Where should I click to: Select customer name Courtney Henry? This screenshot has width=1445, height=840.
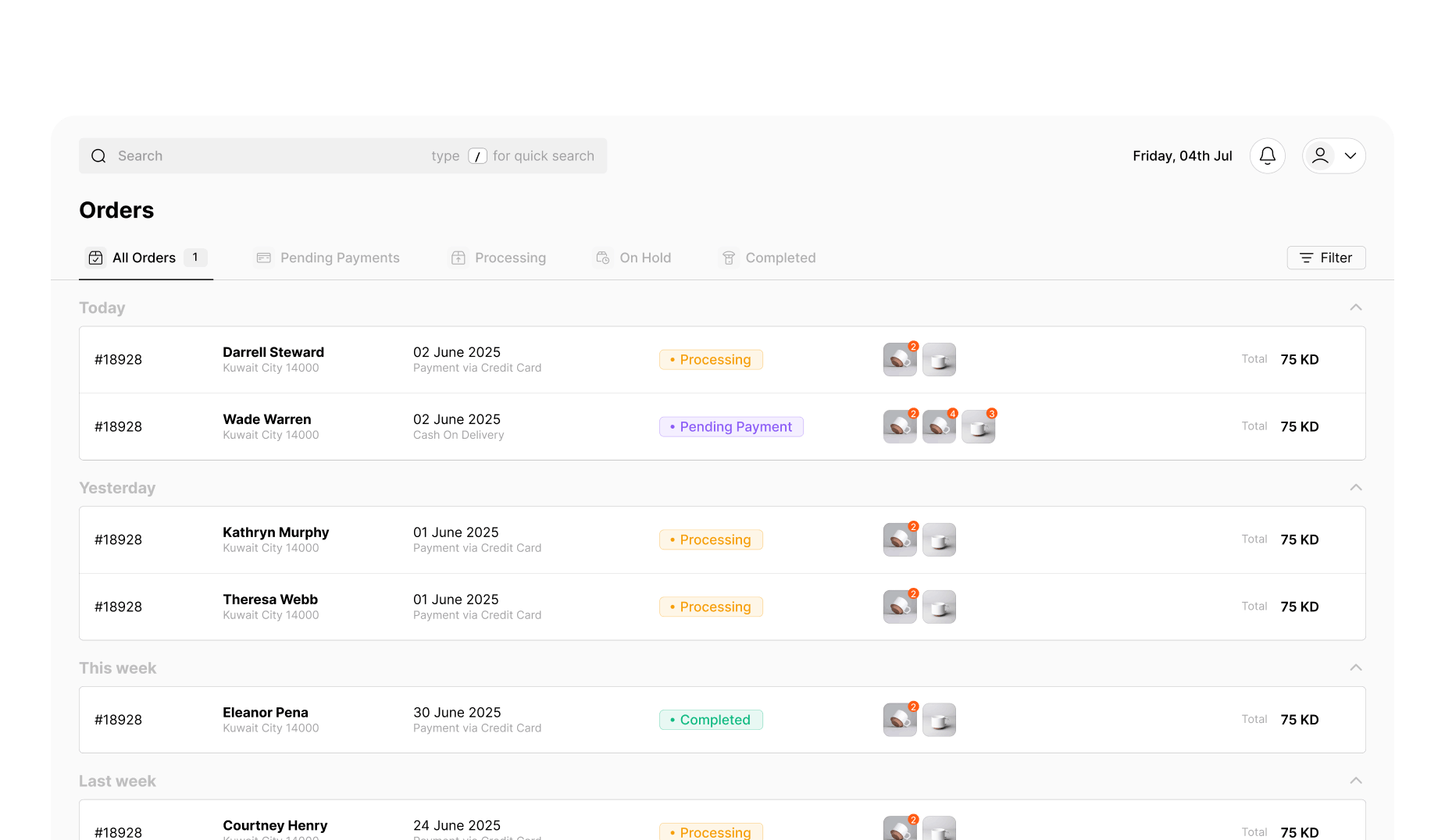(275, 826)
